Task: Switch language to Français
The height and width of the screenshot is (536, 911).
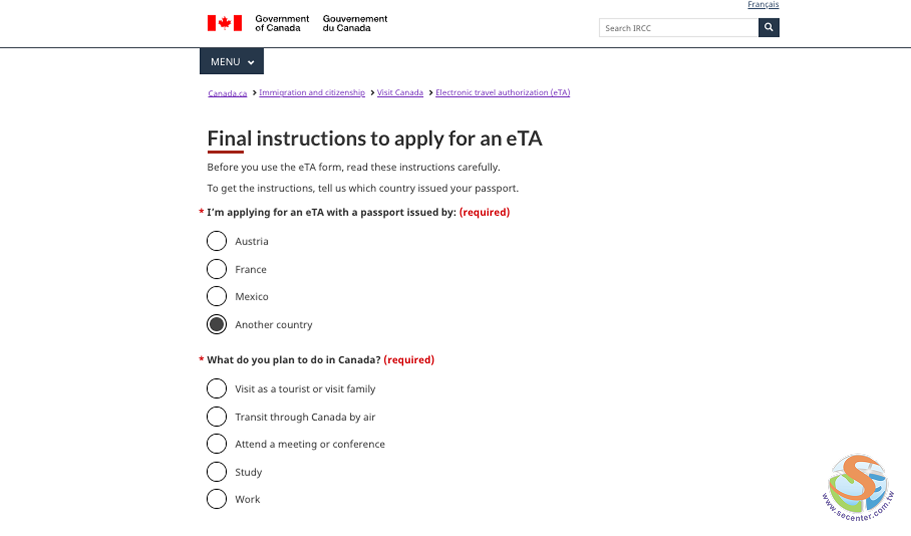Action: [x=763, y=5]
